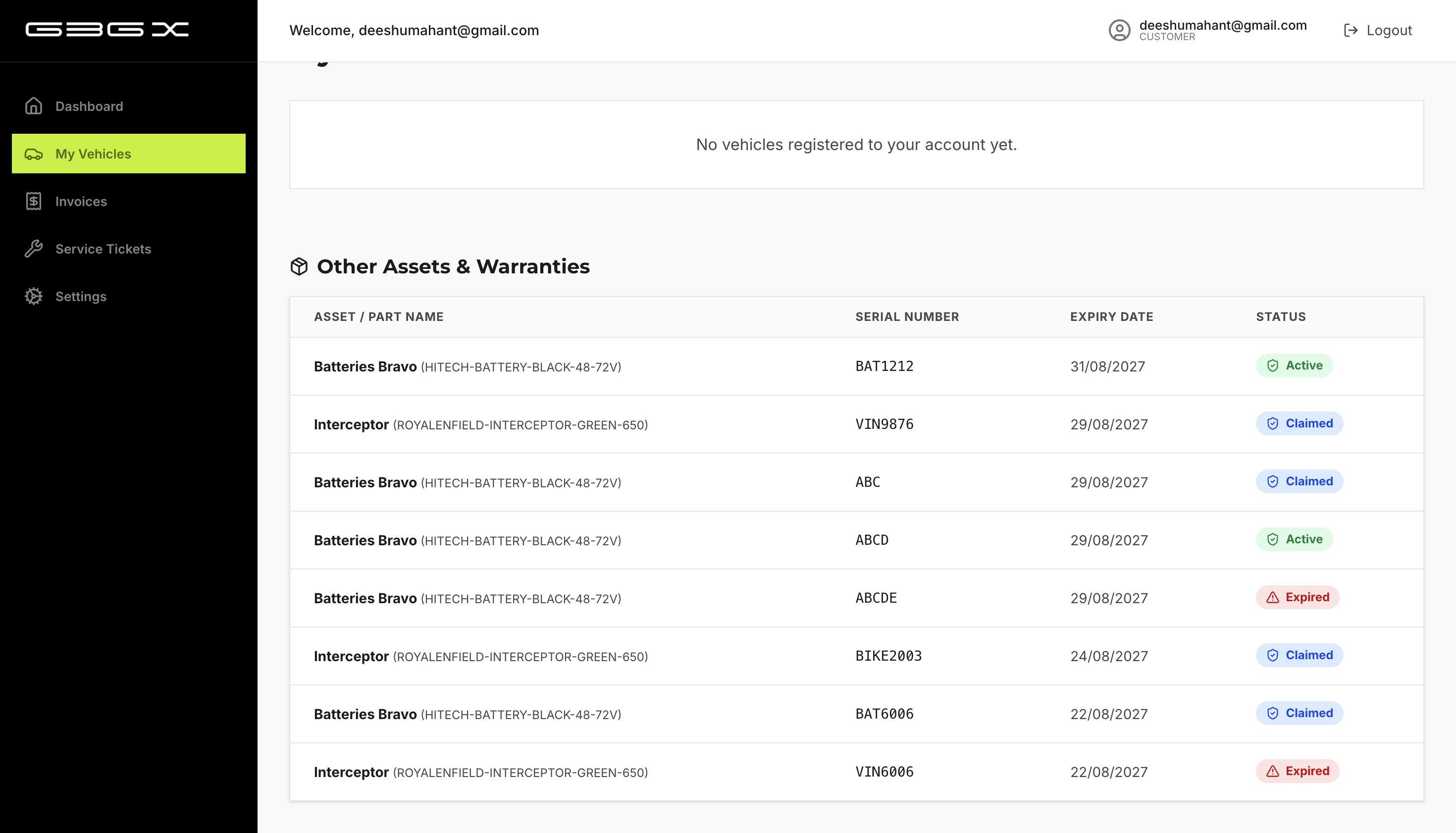
Task: Go to Invoices in the sidebar
Action: point(129,202)
